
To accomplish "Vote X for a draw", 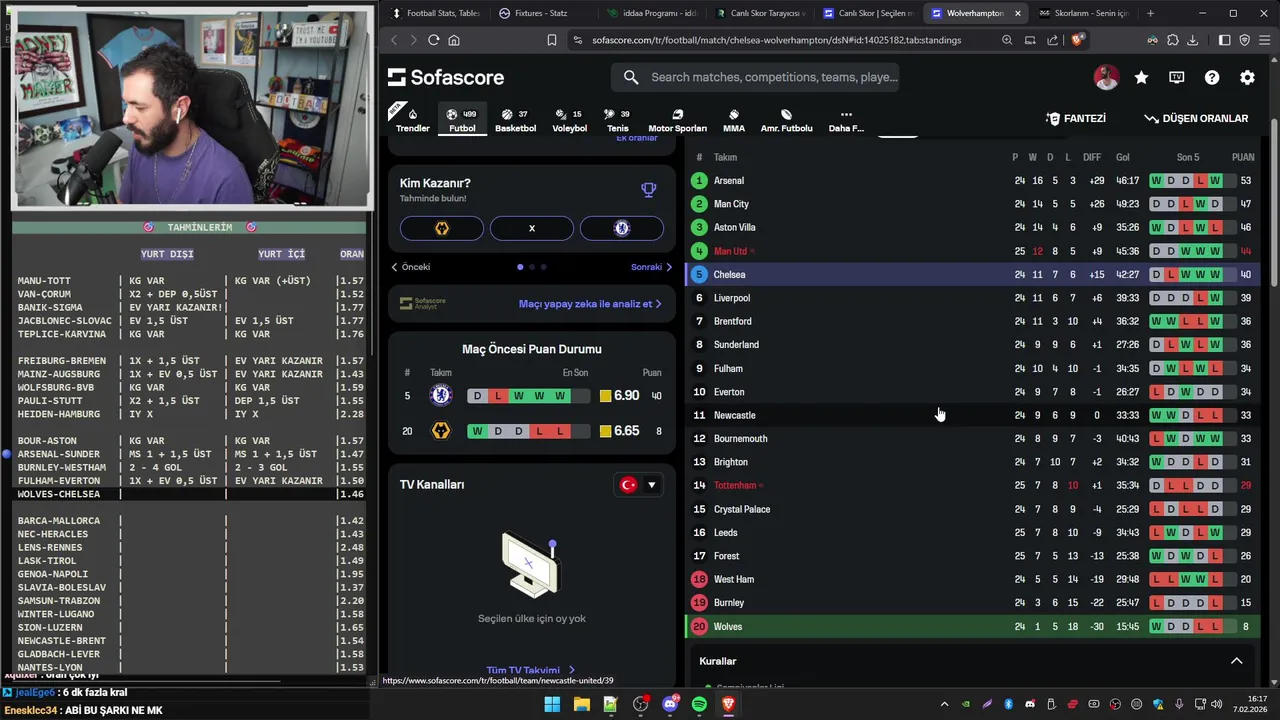I will pyautogui.click(x=532, y=228).
